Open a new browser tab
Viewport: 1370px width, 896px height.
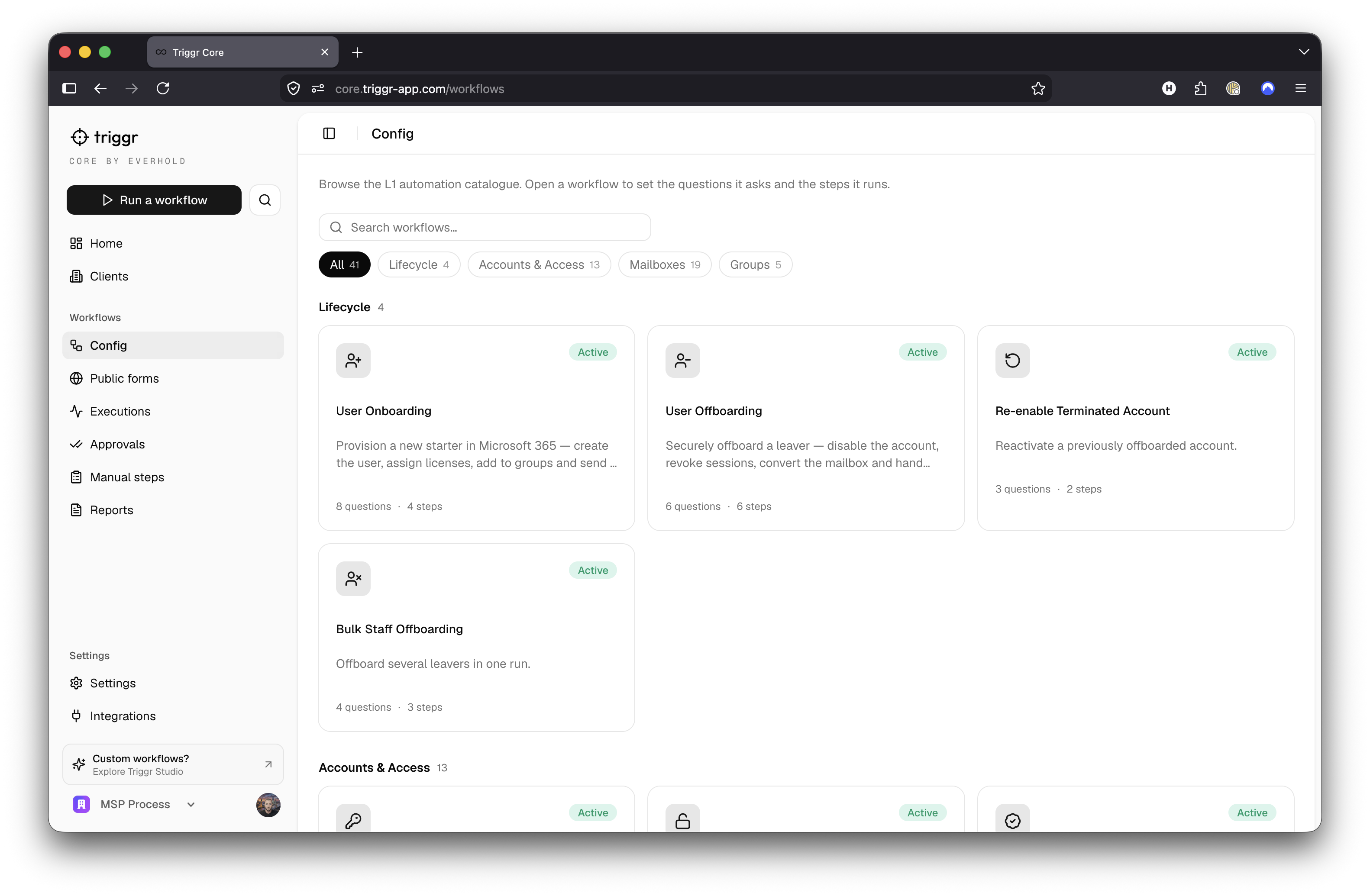click(x=357, y=52)
